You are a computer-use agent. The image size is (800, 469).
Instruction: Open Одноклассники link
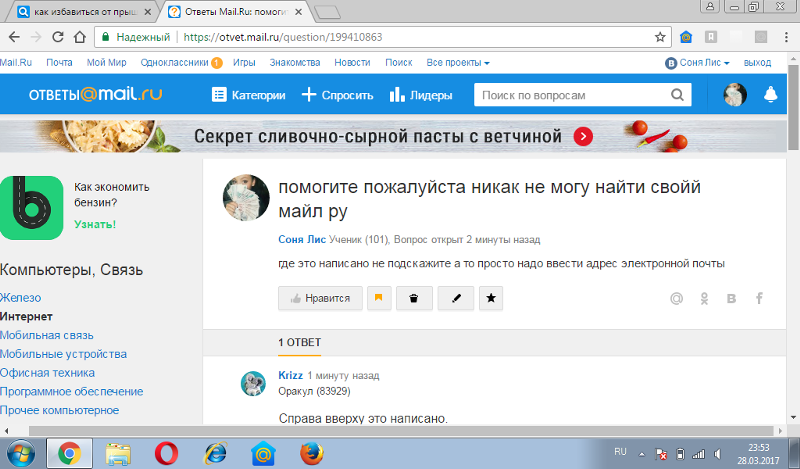click(174, 63)
